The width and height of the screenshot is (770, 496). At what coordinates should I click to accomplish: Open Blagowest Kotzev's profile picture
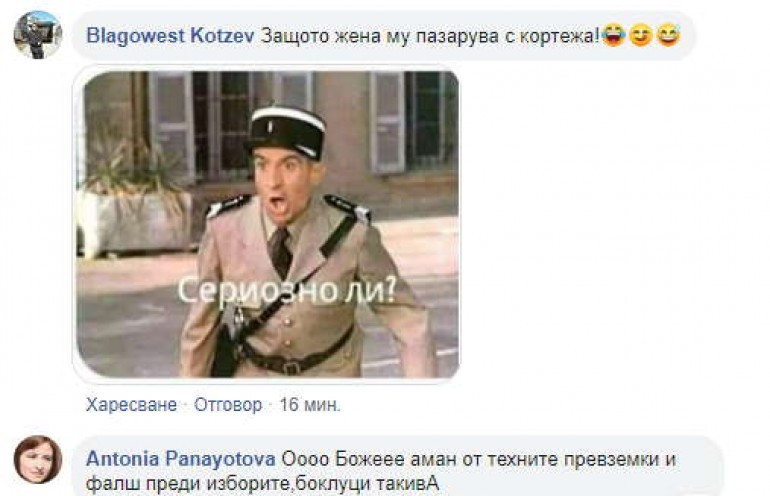point(38,35)
